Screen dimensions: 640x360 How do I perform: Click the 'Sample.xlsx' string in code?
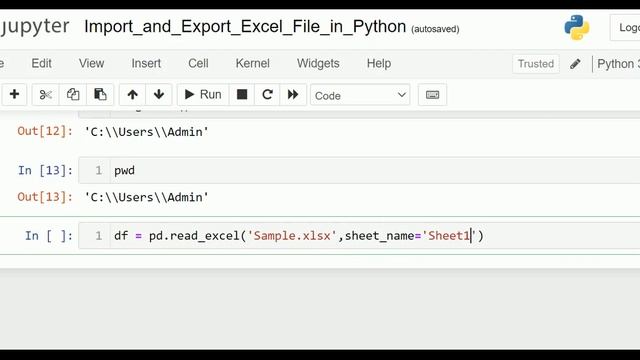(x=292, y=236)
